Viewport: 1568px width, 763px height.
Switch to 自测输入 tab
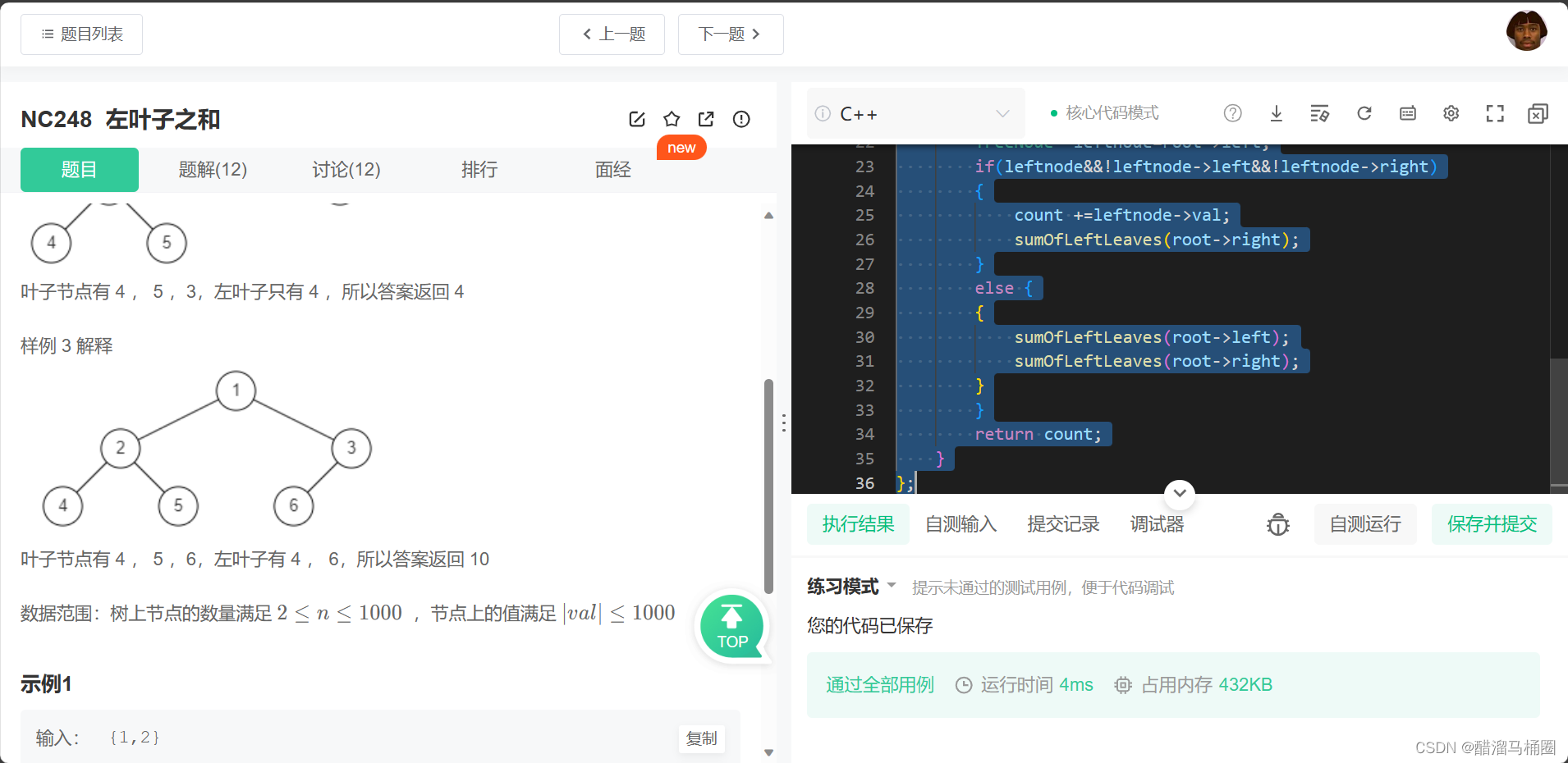(961, 524)
